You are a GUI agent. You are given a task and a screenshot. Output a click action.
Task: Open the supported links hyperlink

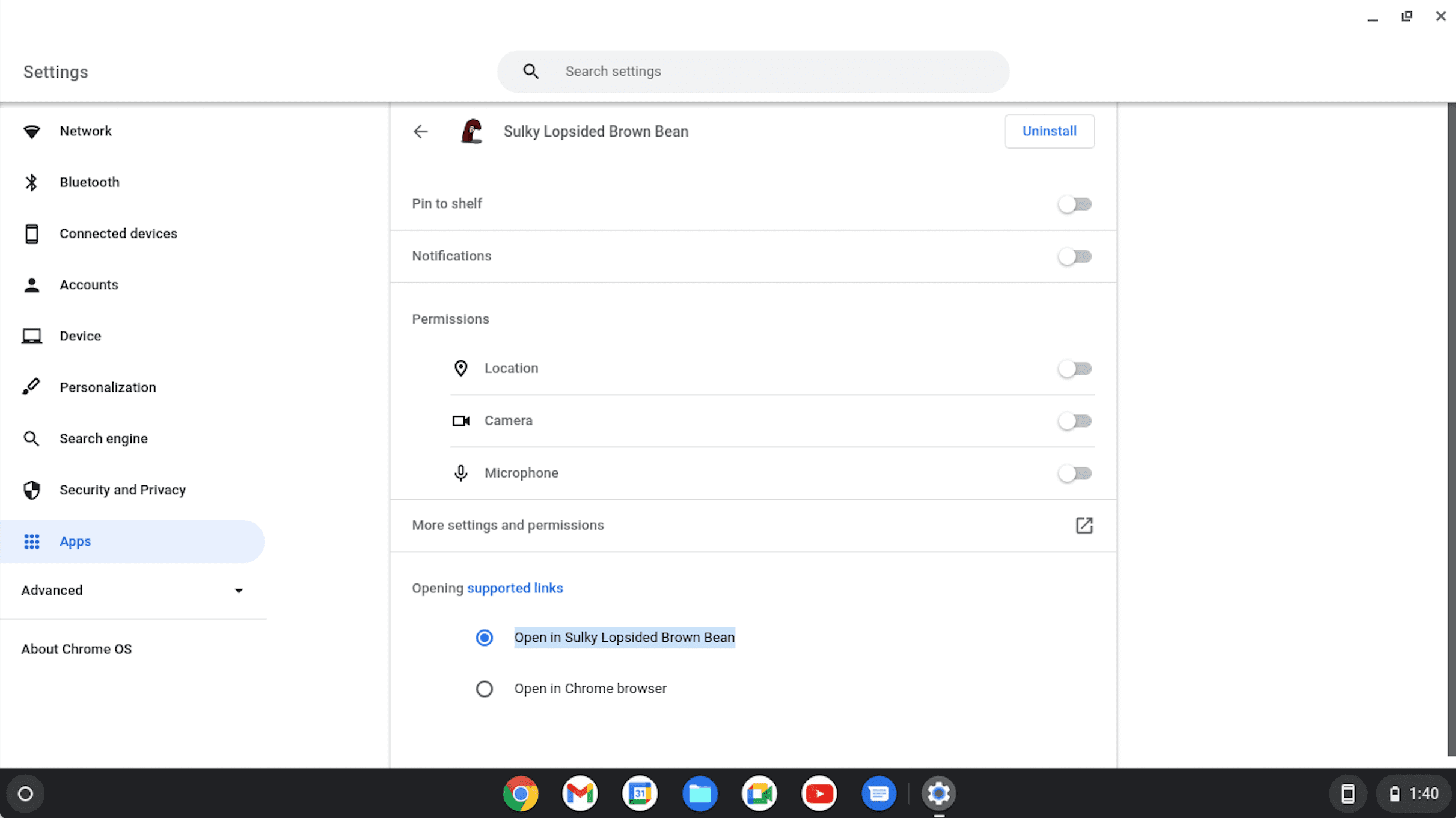(515, 588)
